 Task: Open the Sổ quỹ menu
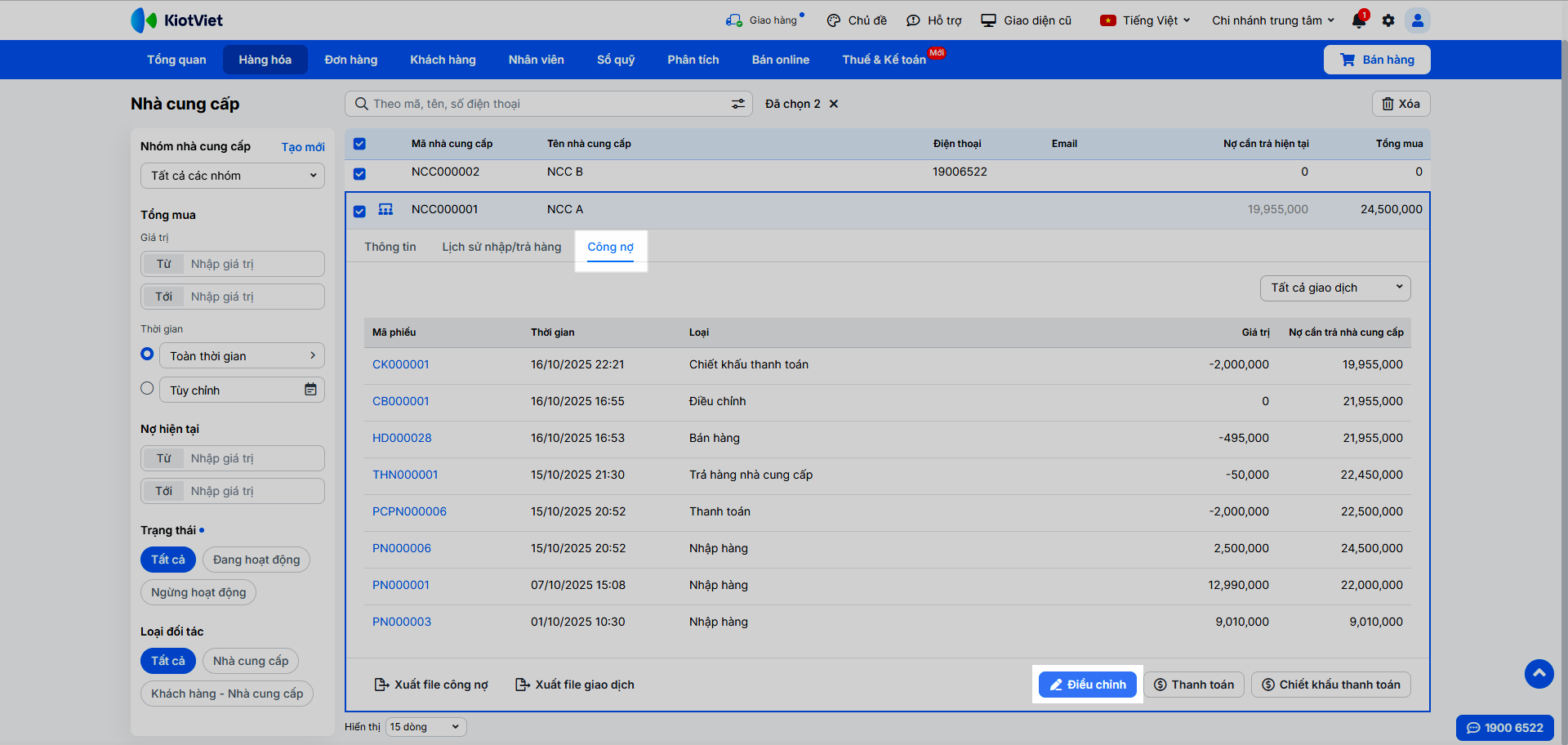pos(615,60)
